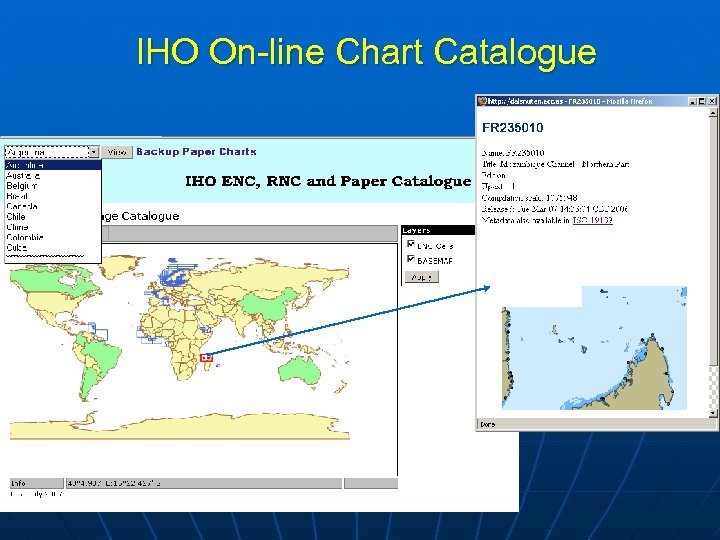Image resolution: width=720 pixels, height=540 pixels.
Task: Close the FR235010 Firefox window
Action: point(712,101)
